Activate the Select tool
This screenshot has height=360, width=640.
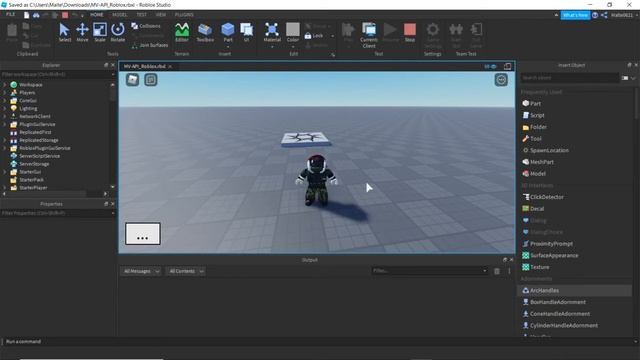coord(64,32)
